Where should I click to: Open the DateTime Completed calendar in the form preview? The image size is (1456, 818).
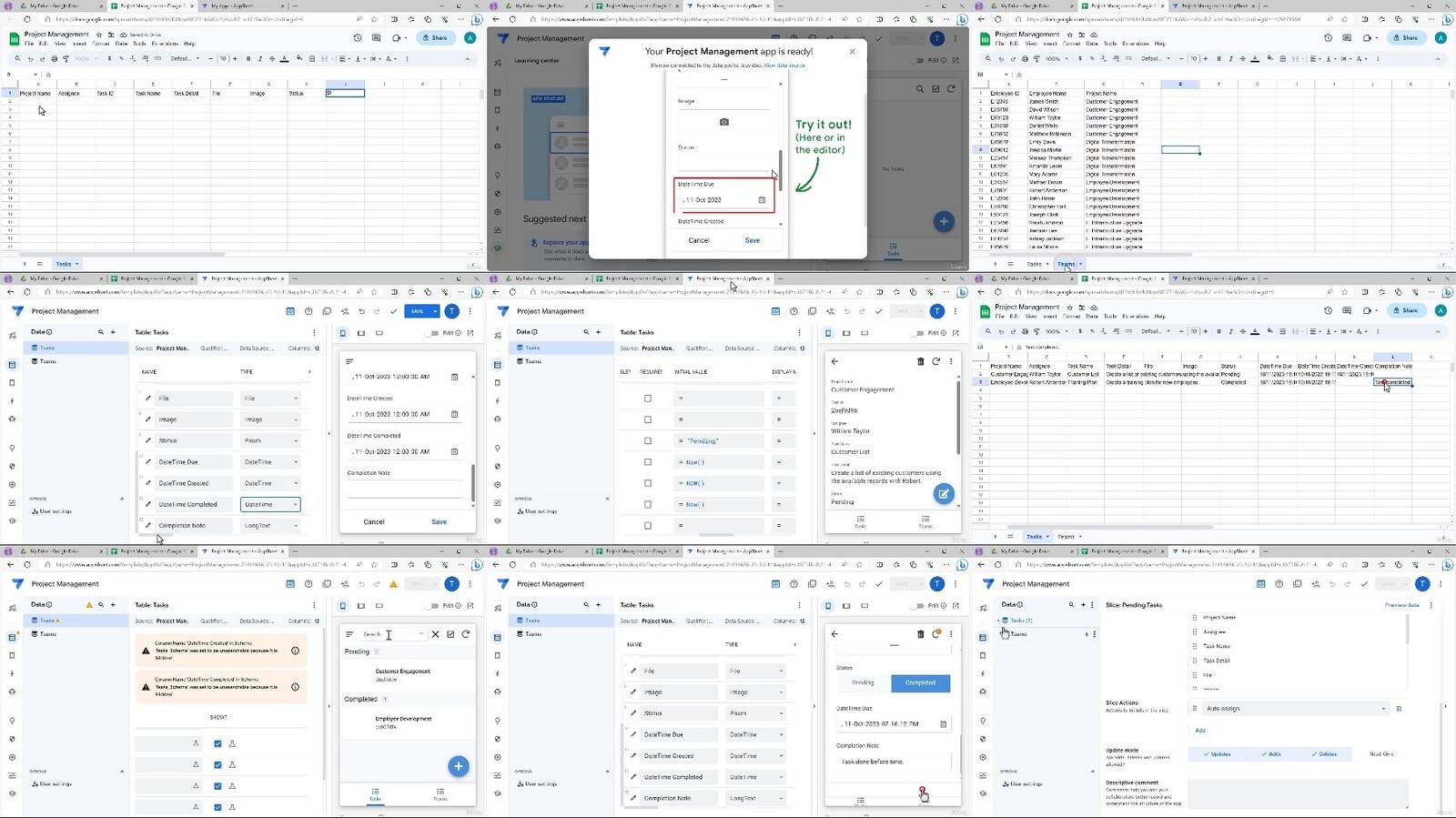[x=454, y=451]
